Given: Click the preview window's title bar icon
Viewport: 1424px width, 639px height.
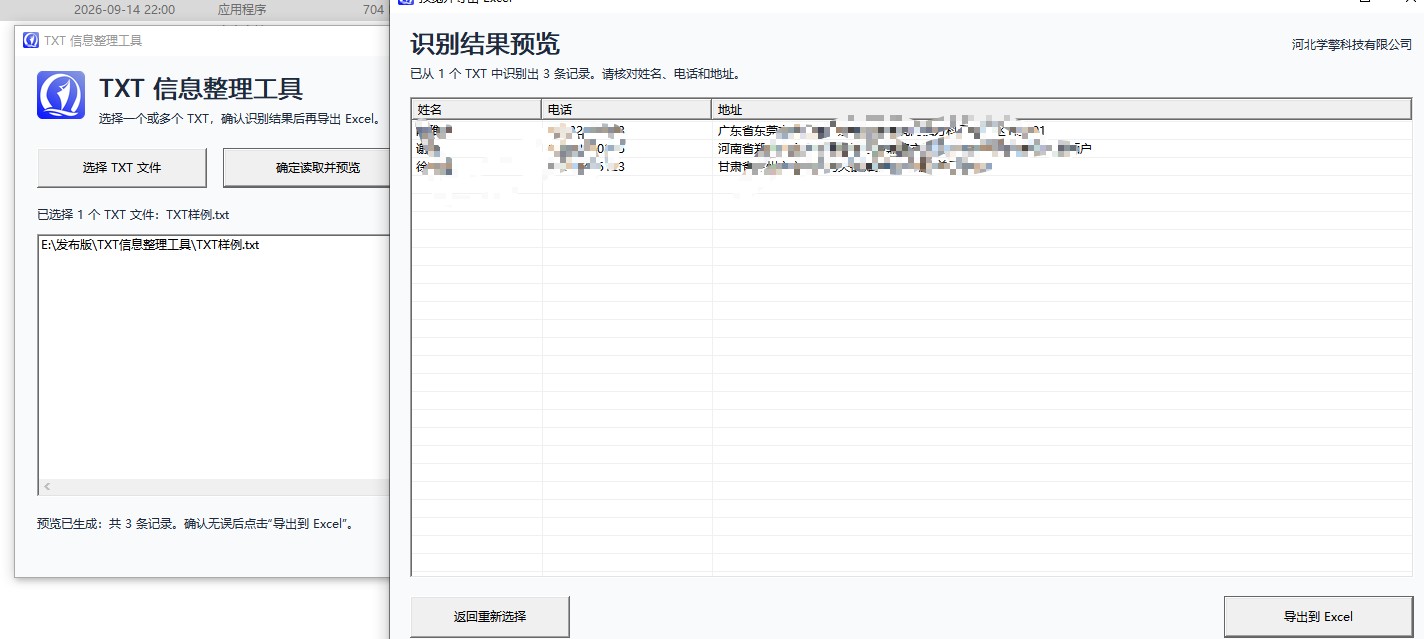Looking at the screenshot, I should [405, 3].
